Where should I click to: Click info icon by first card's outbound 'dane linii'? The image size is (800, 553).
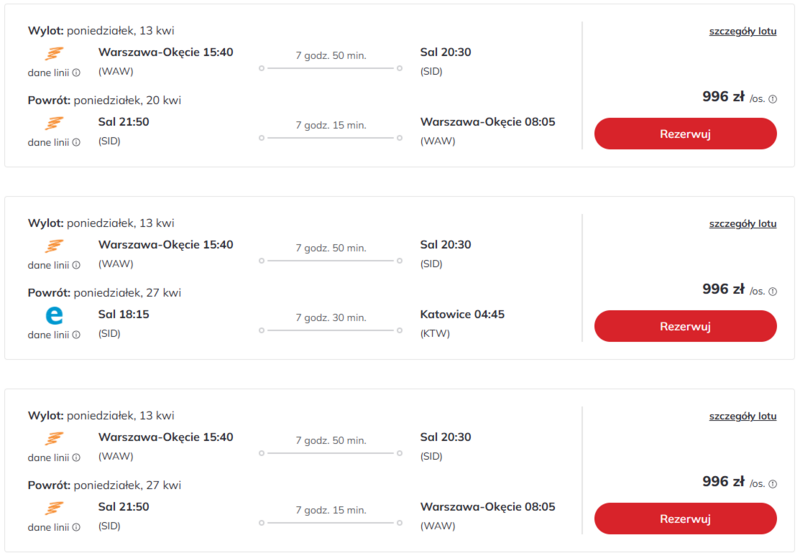coord(76,73)
